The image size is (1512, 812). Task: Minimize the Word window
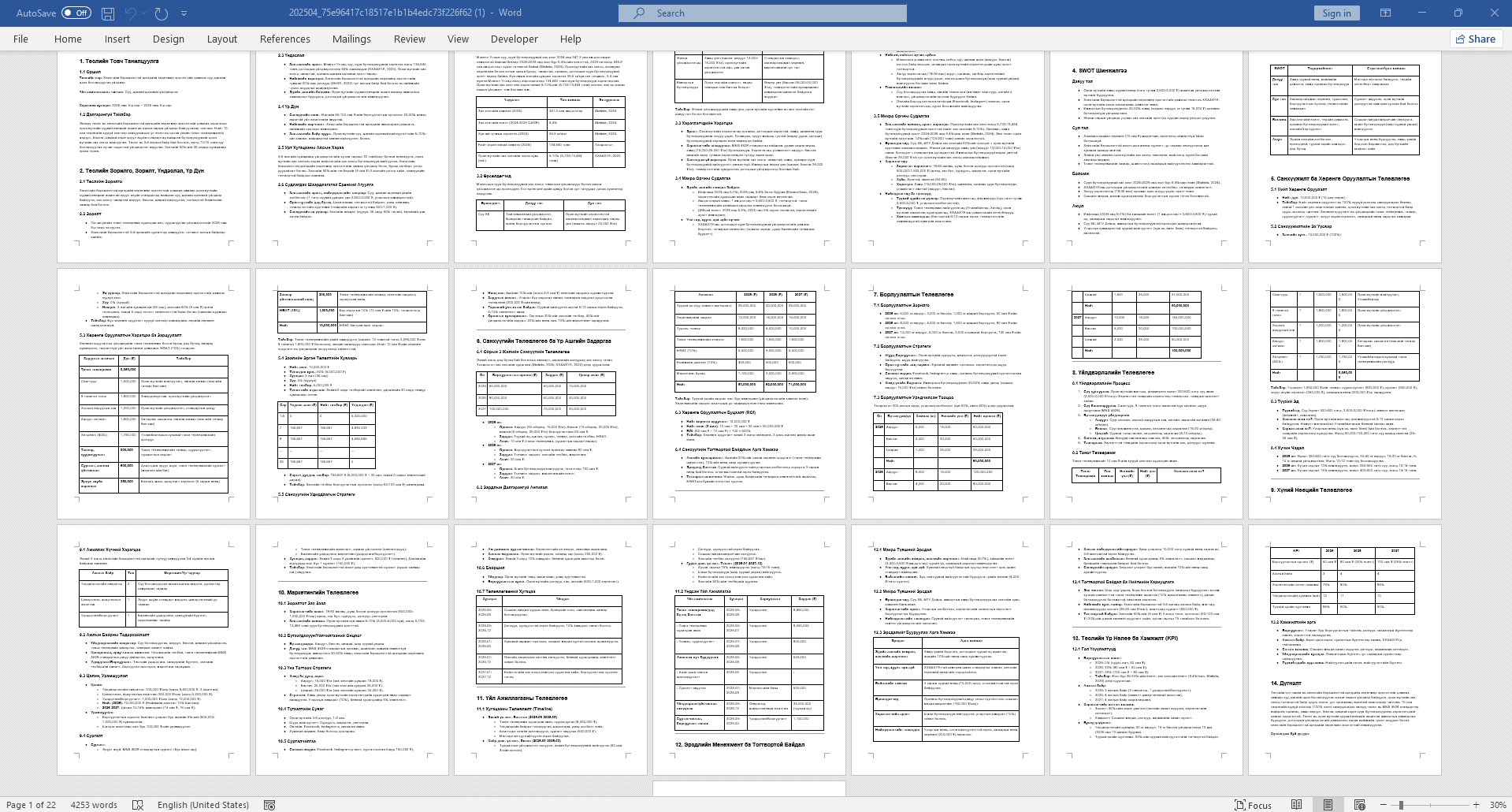1421,13
